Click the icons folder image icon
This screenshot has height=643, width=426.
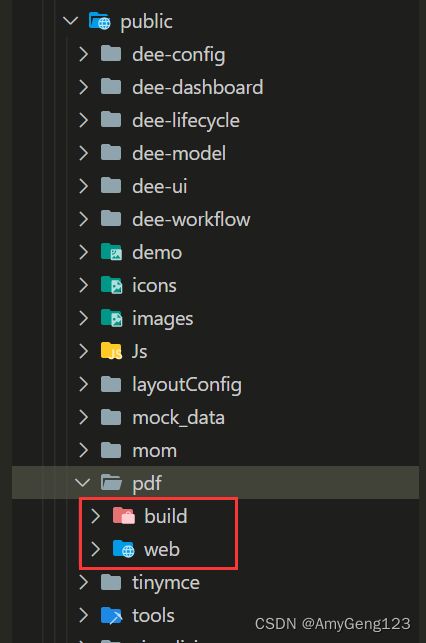click(x=112, y=285)
